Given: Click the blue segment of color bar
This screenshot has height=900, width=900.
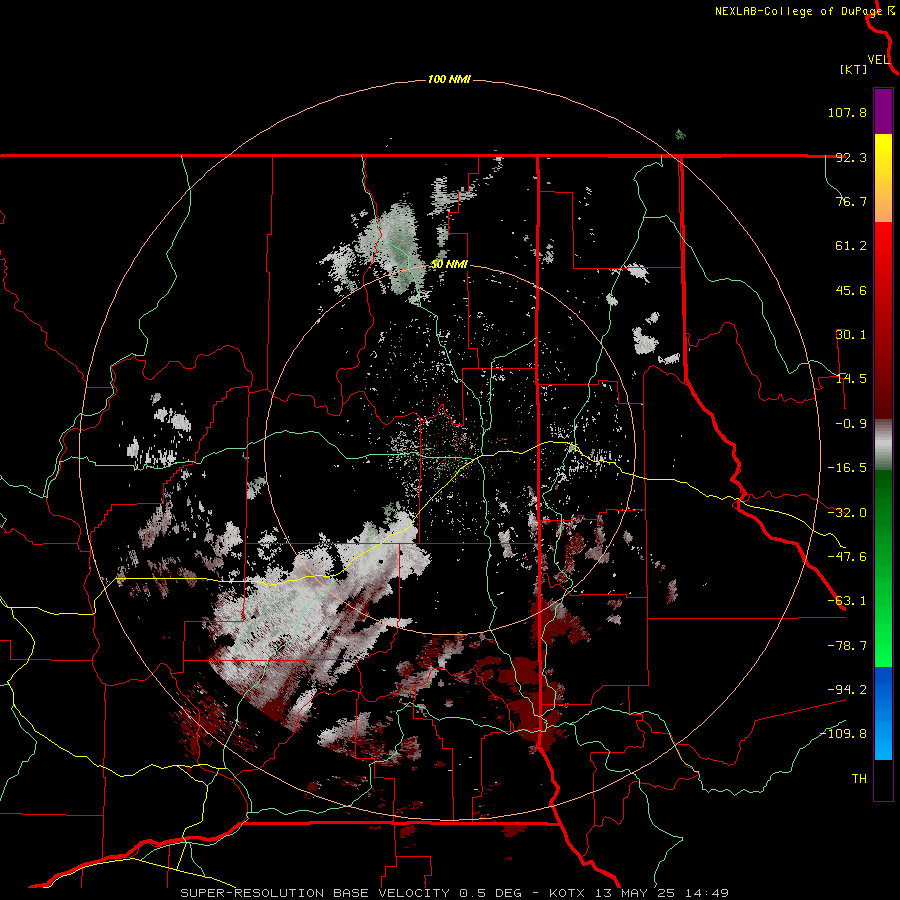Looking at the screenshot, I should [x=883, y=713].
